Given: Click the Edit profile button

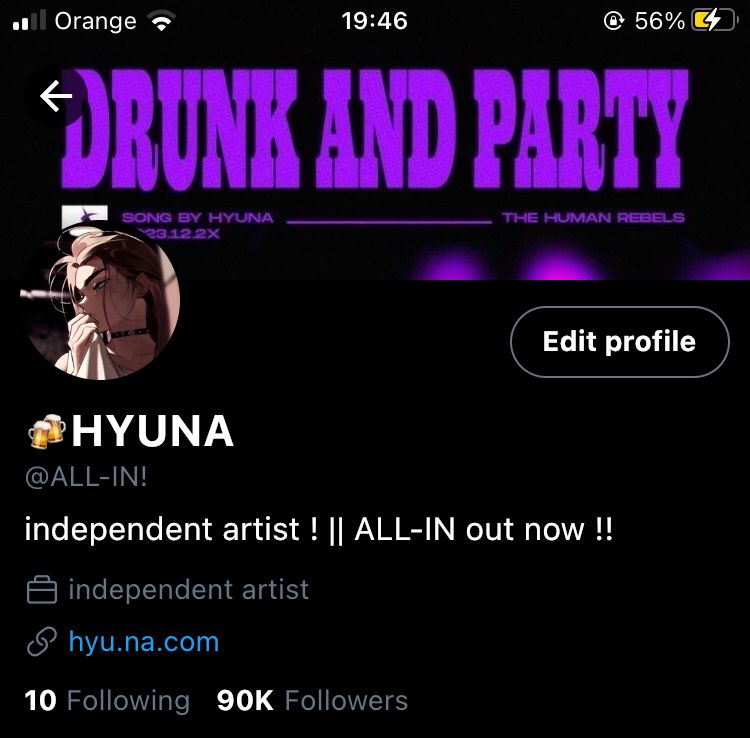Looking at the screenshot, I should point(619,341).
